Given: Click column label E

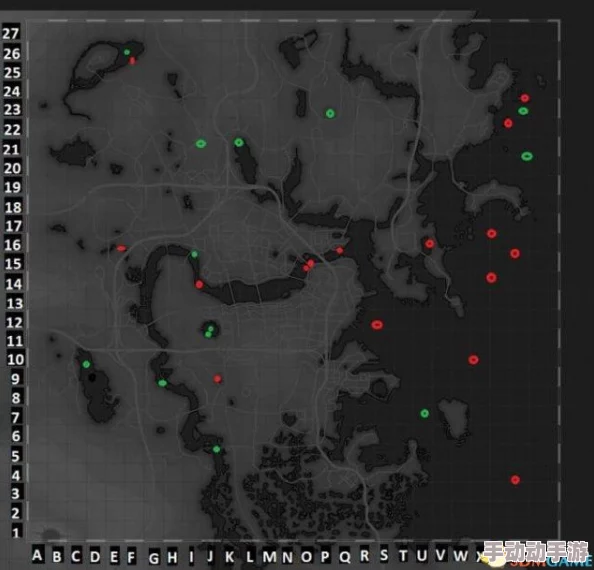Looking at the screenshot, I should [x=114, y=557].
